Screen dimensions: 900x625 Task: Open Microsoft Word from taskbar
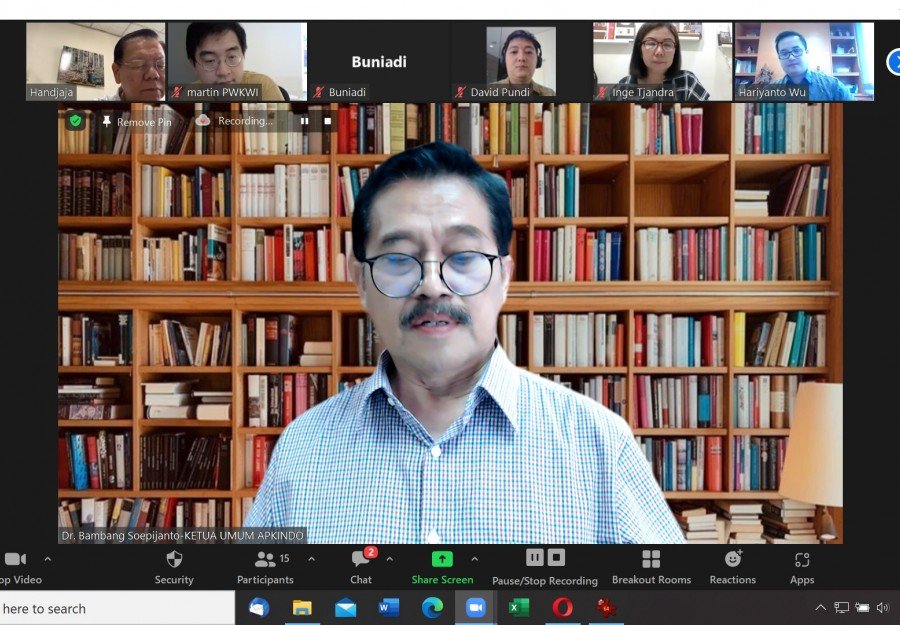pyautogui.click(x=389, y=607)
